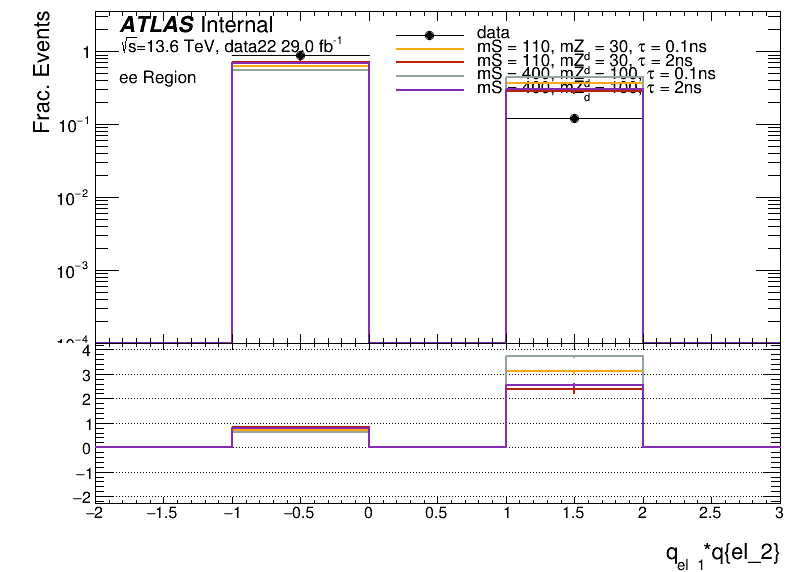Click the 10⁻² y-axis tick label
796x572 pixels.
click(66, 199)
